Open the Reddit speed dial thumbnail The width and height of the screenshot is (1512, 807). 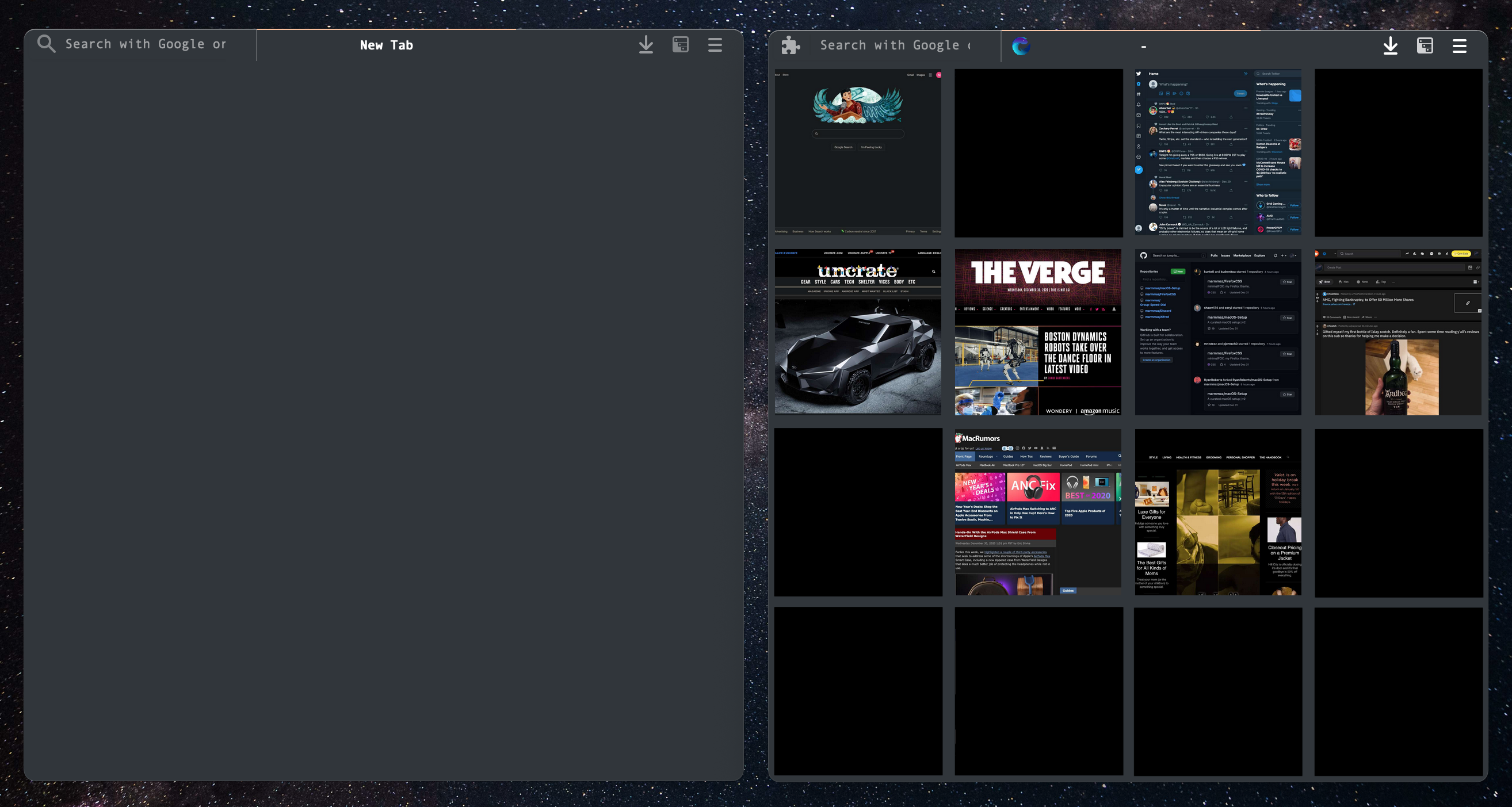[1398, 332]
